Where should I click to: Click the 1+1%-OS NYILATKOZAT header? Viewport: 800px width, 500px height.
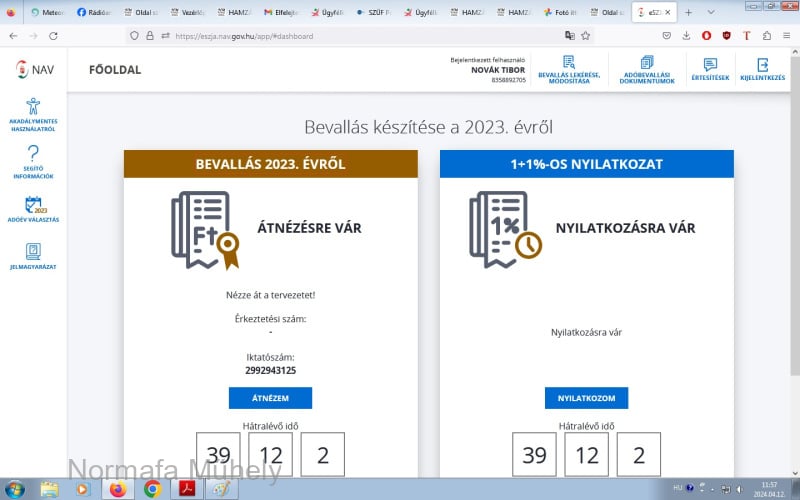coord(587,164)
